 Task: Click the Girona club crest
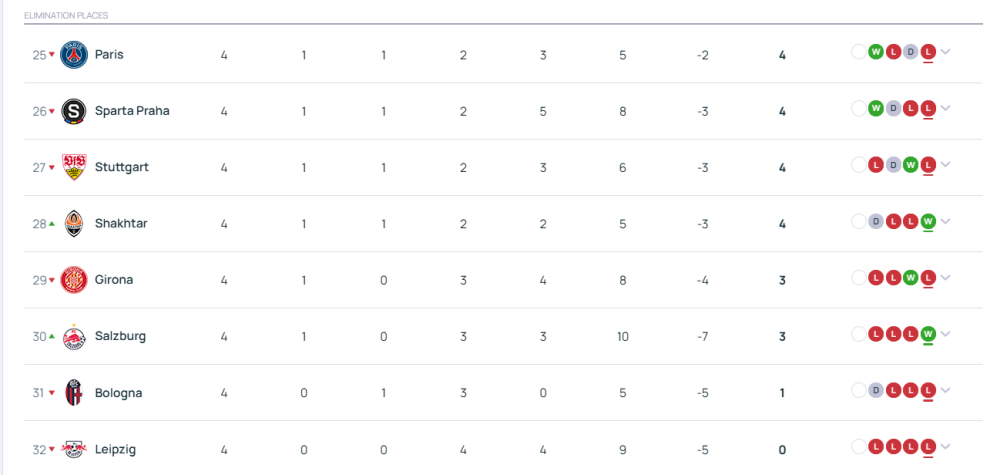point(74,280)
